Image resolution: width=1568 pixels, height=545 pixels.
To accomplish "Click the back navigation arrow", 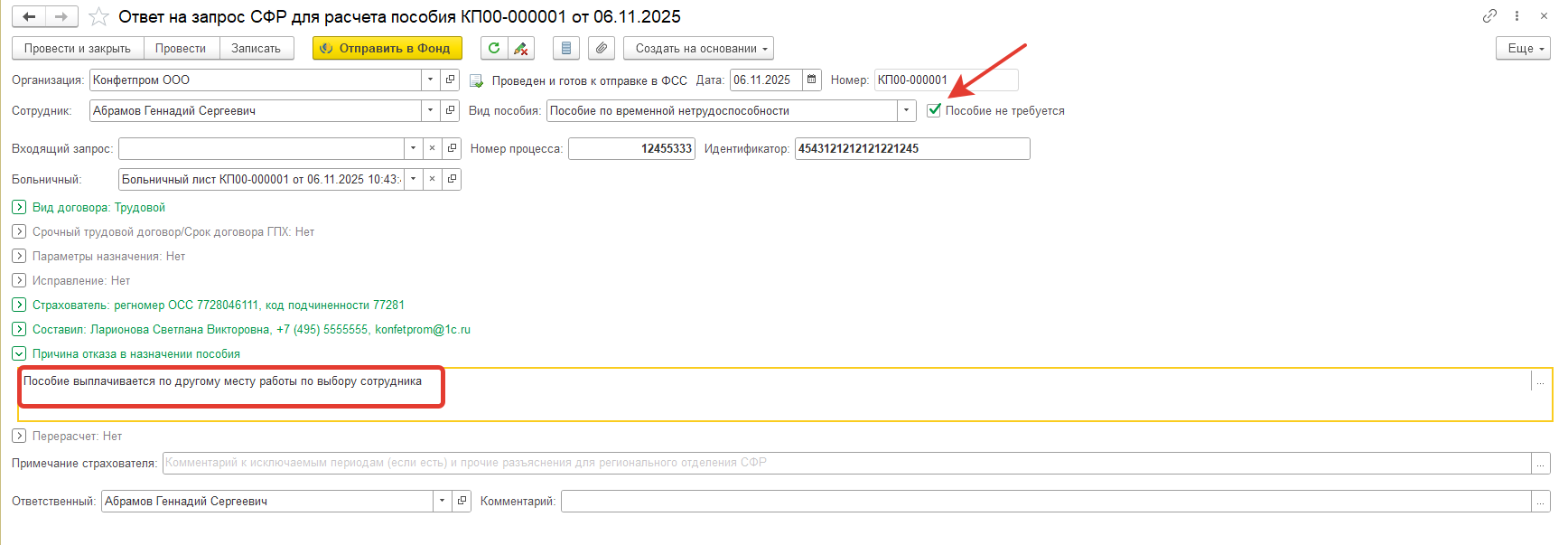I will [x=29, y=17].
